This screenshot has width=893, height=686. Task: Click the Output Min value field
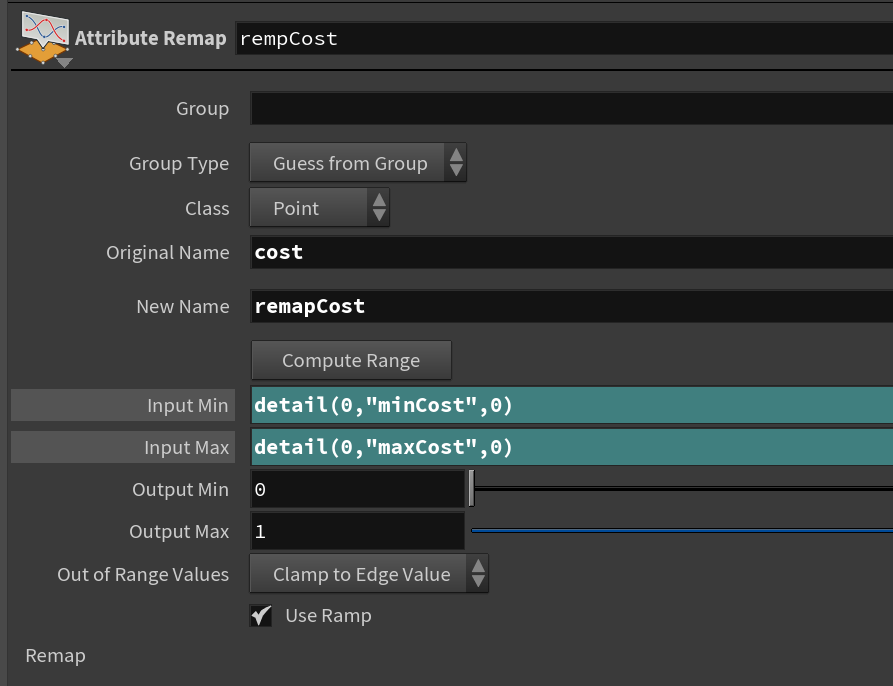(x=358, y=490)
